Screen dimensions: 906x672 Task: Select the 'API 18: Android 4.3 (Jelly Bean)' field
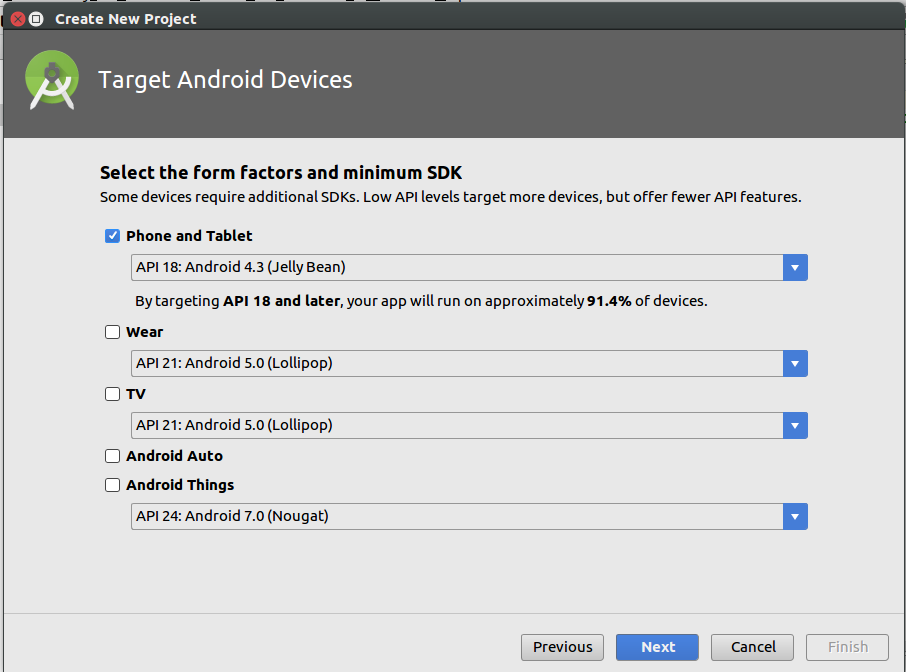pos(469,268)
